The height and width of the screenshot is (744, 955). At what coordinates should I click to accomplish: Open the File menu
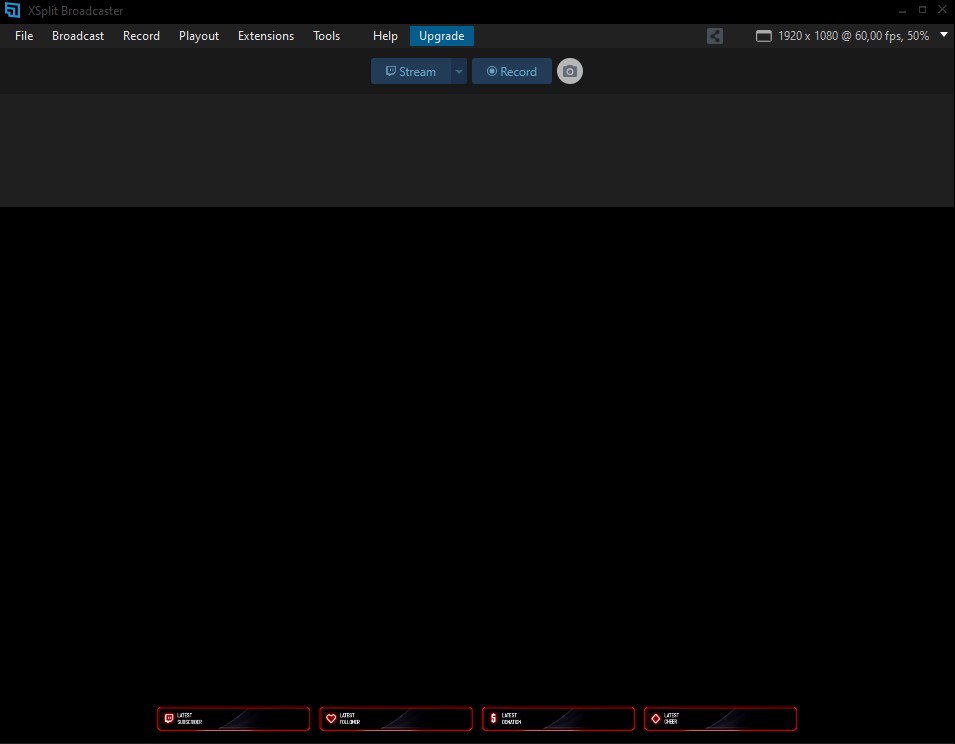(24, 36)
